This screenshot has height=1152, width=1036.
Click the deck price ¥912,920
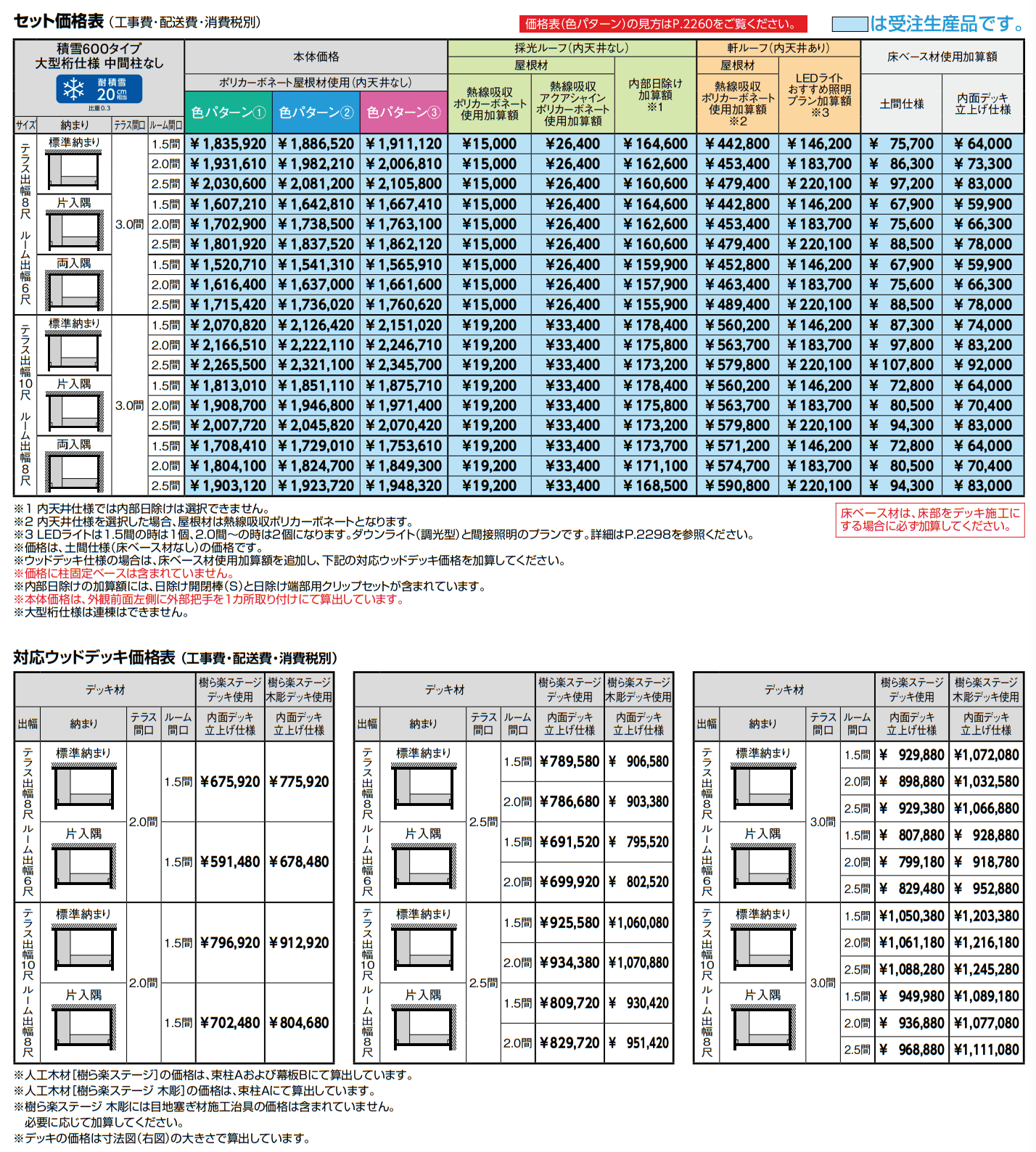pos(299,942)
